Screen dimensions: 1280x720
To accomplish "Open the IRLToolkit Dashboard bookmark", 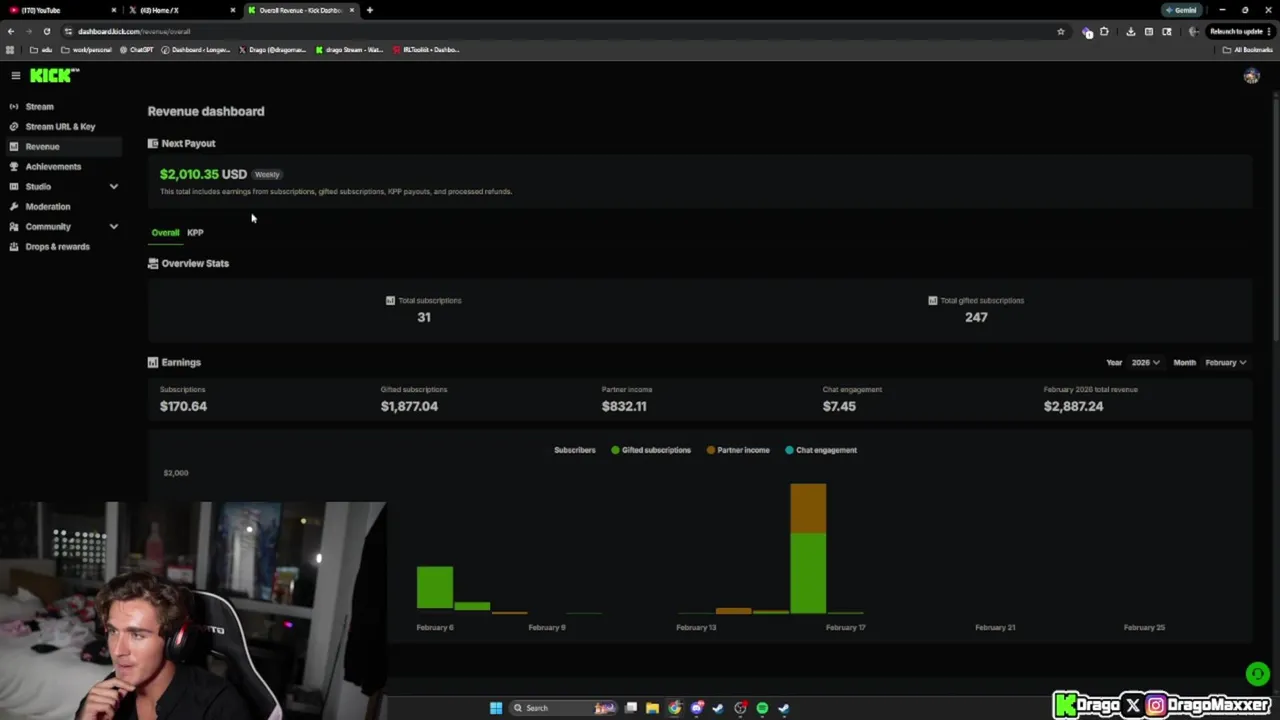I will (x=426, y=49).
